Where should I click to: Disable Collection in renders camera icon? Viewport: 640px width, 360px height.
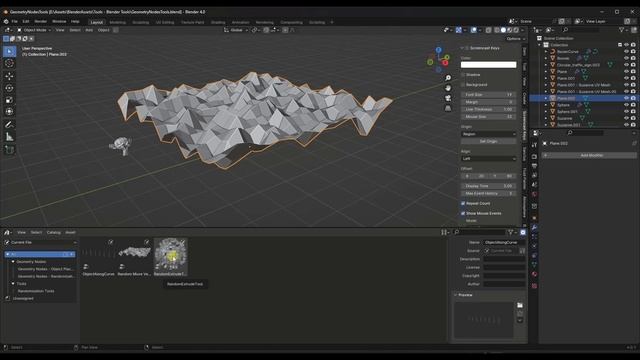(633, 45)
